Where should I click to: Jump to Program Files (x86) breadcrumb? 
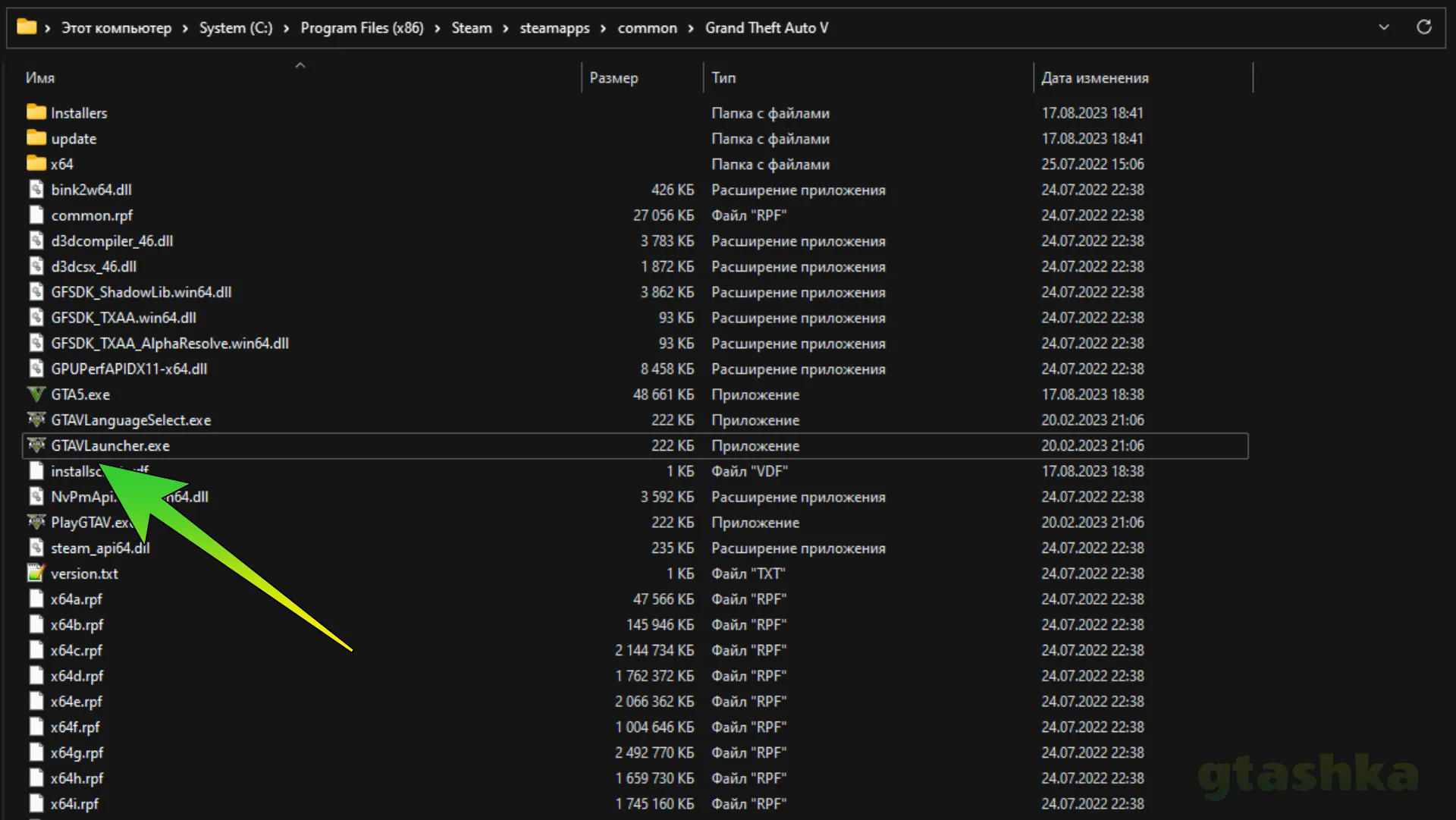(x=362, y=28)
